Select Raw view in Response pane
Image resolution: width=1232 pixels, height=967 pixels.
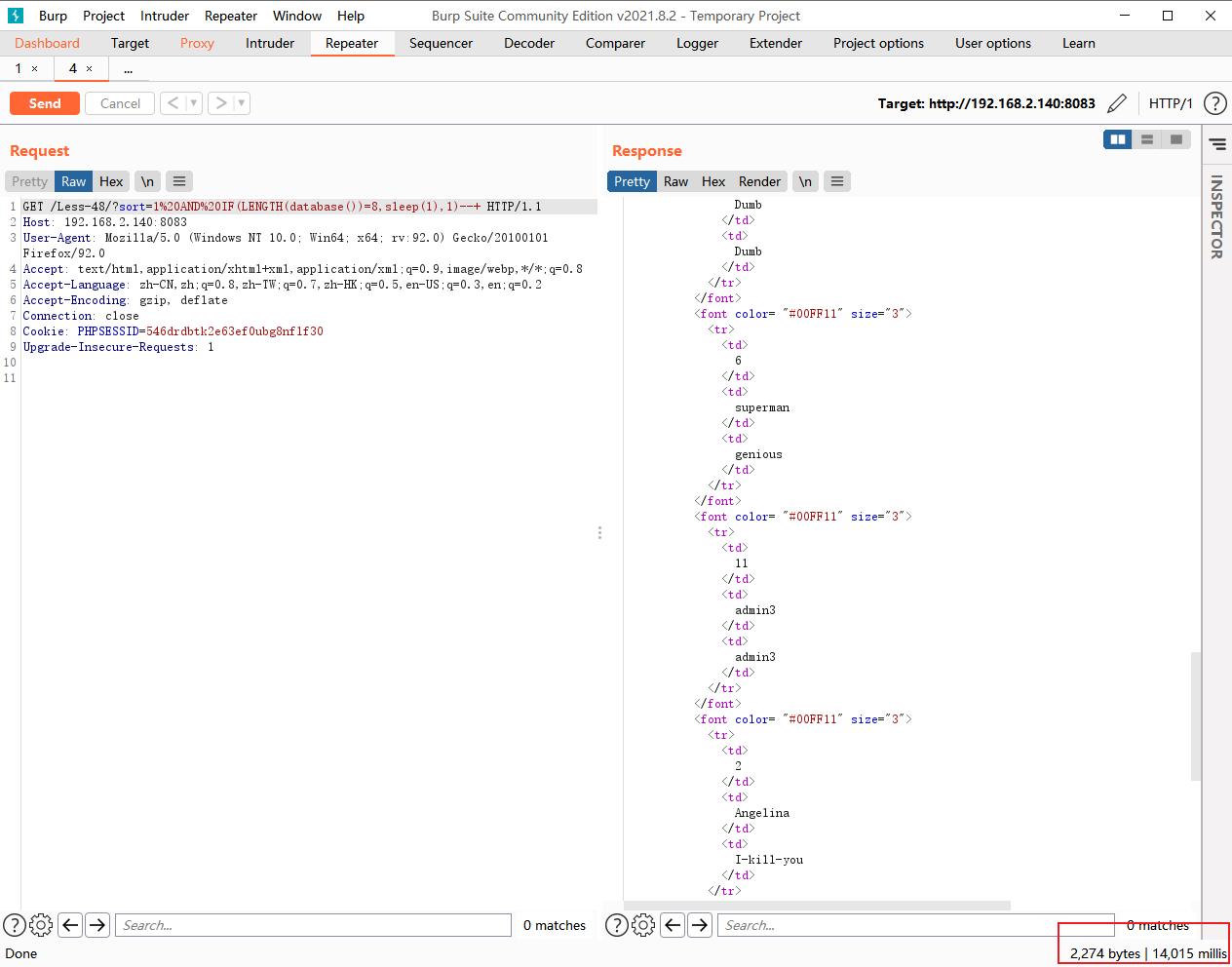pyautogui.click(x=675, y=181)
